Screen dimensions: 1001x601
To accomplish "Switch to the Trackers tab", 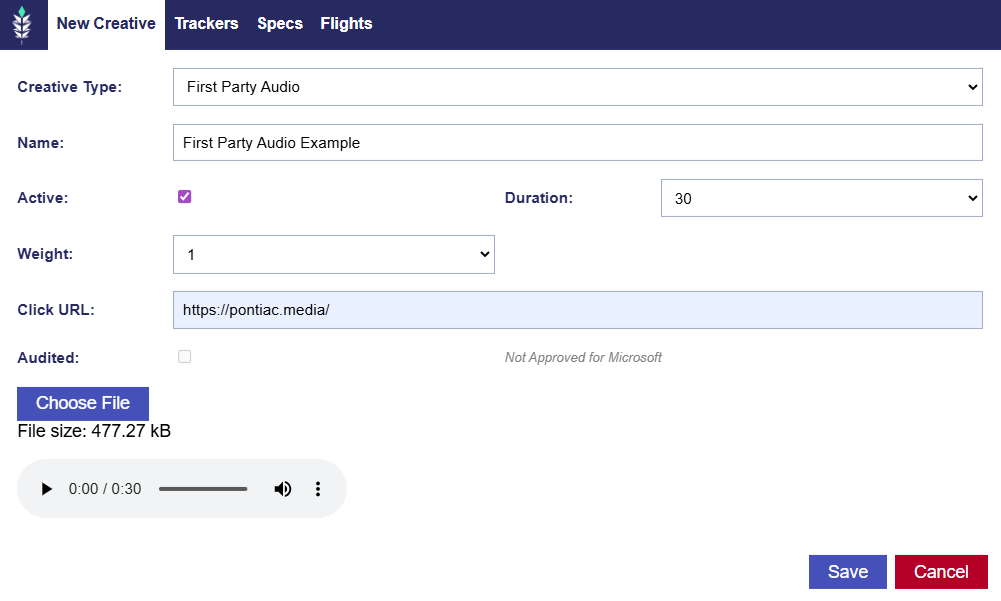I will point(206,24).
